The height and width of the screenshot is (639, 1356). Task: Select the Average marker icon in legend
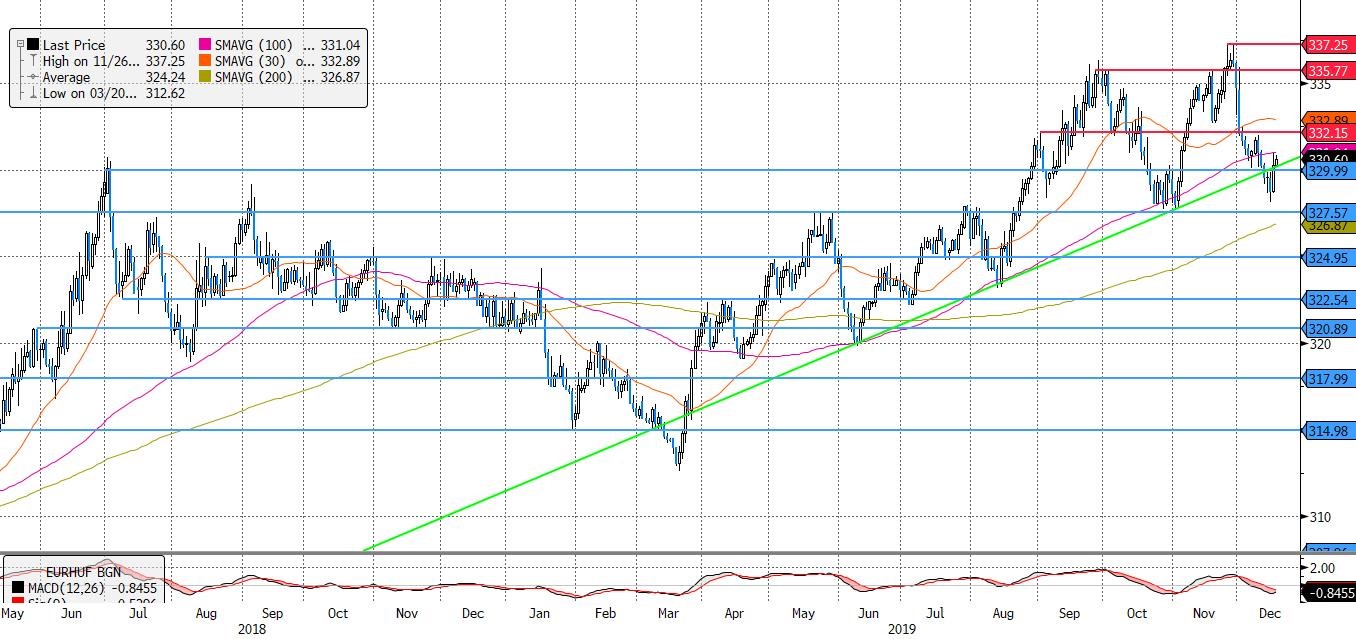point(32,77)
